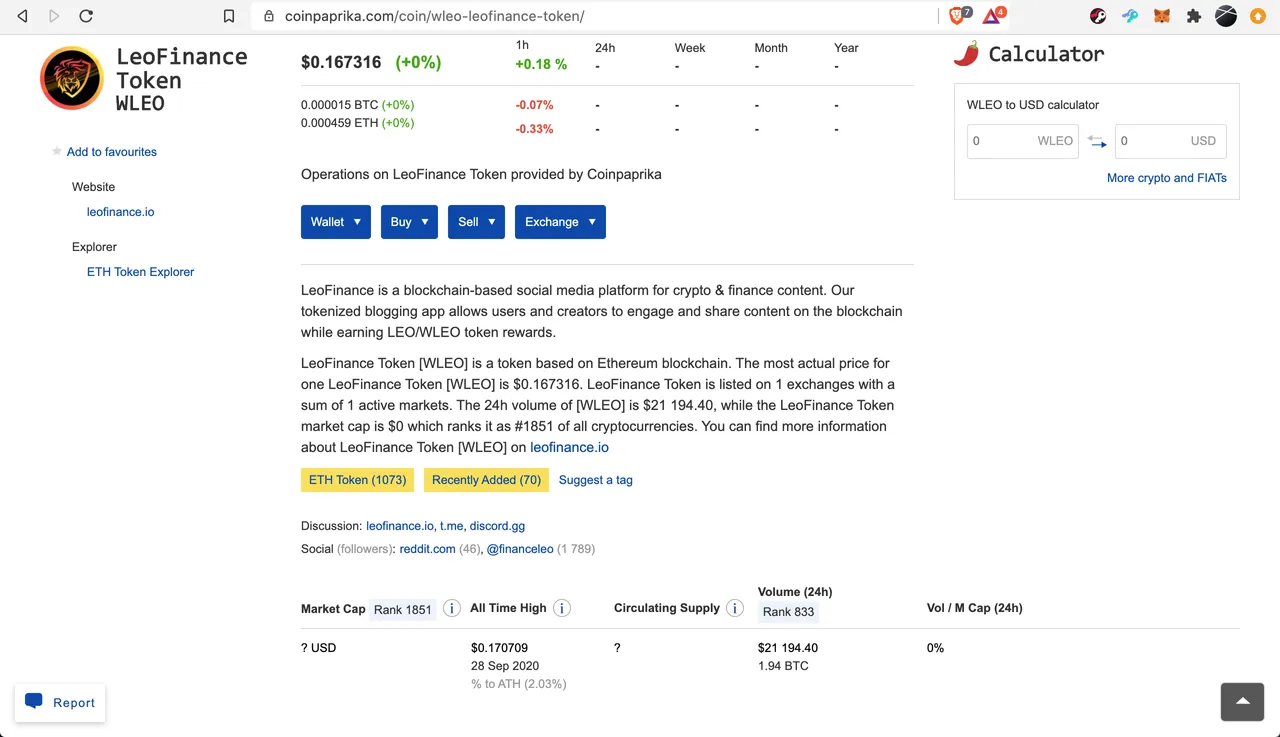Open the blue wing extension icon
Viewport: 1280px width, 737px height.
(1130, 16)
